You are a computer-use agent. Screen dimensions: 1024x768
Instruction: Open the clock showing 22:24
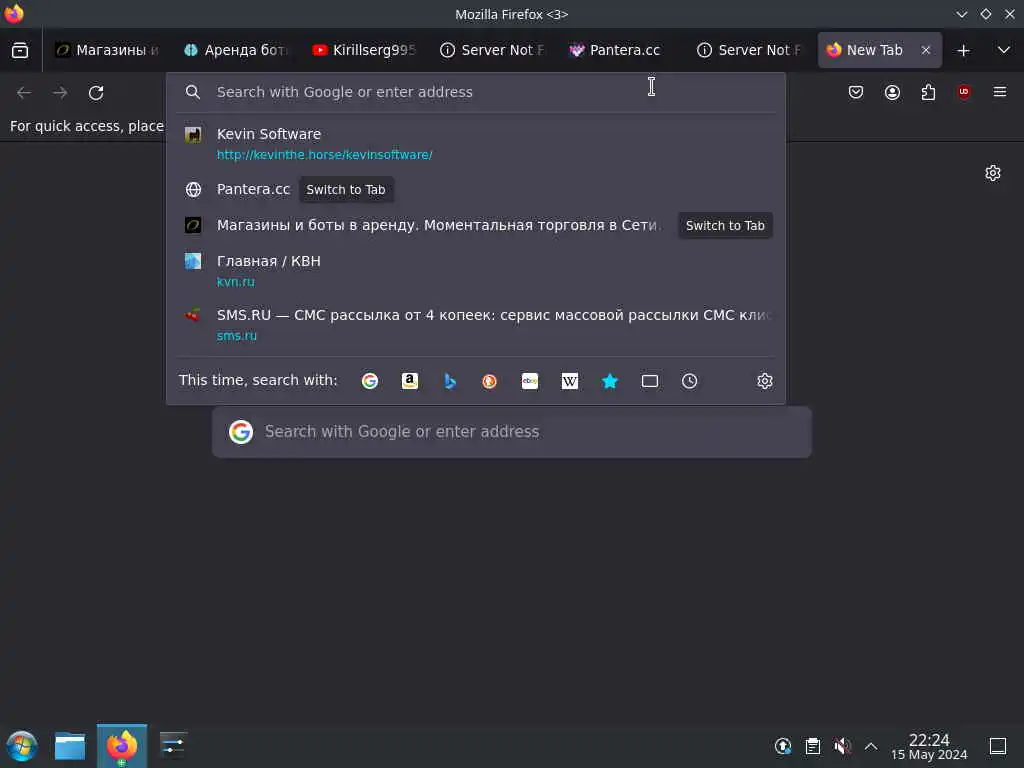pos(929,746)
